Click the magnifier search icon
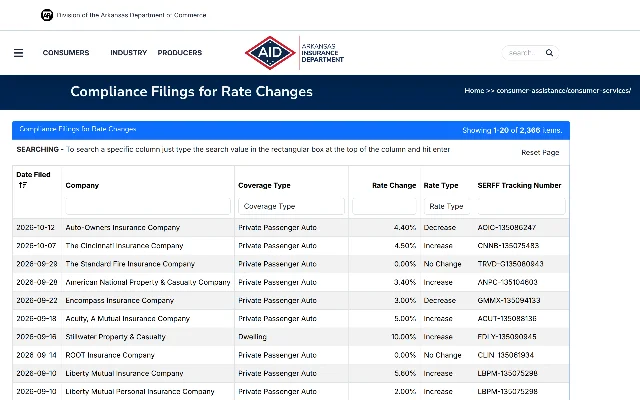Screen dimensions: 640x400 point(549,53)
